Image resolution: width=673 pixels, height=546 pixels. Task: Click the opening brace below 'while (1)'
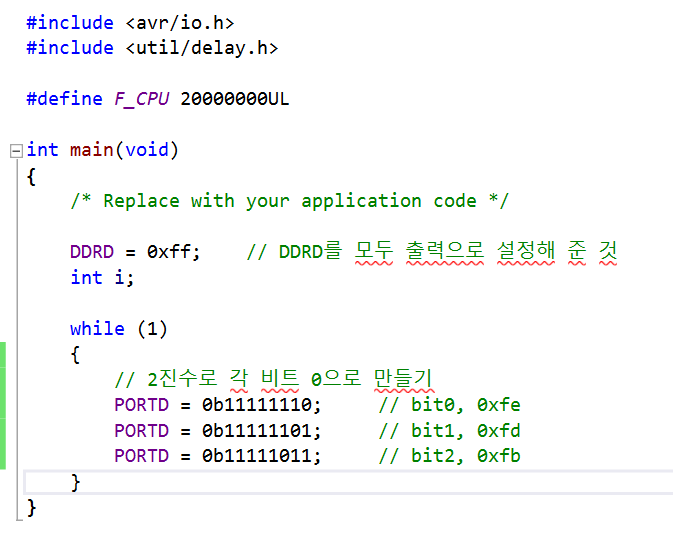(75, 355)
